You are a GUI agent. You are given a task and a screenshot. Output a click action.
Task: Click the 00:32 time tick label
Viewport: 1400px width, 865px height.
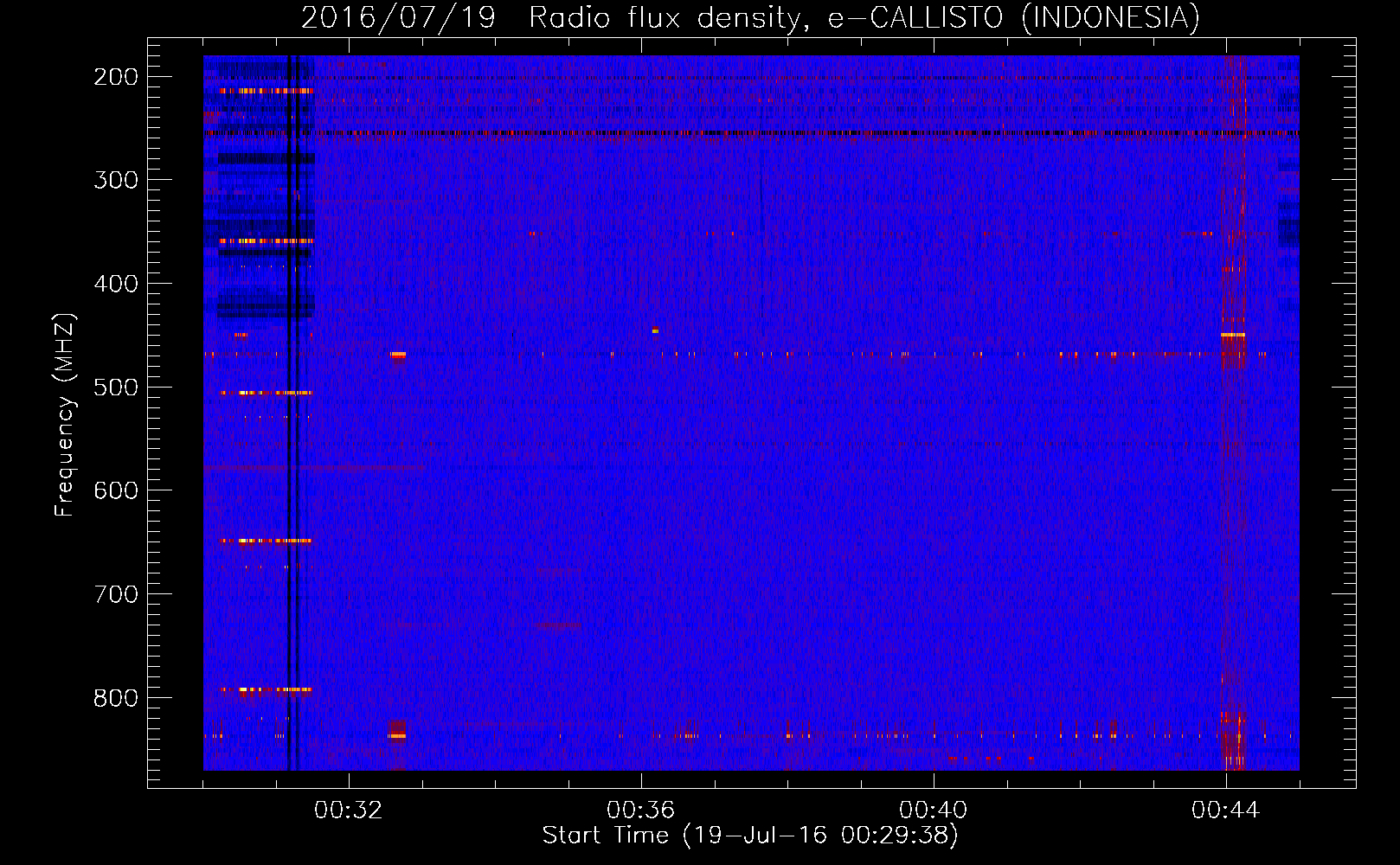(x=349, y=810)
